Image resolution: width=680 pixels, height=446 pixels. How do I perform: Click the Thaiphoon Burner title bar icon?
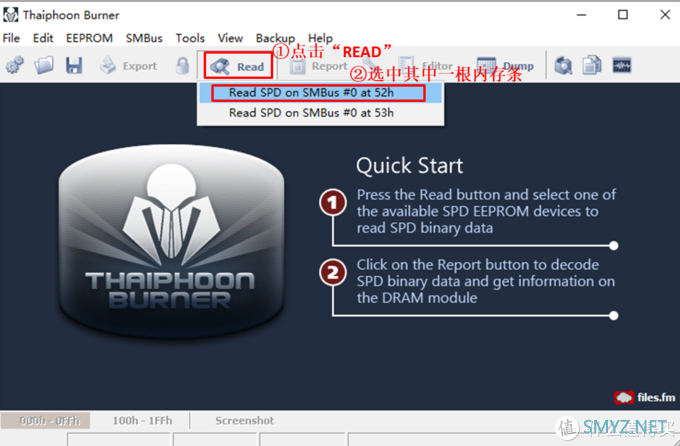pos(11,15)
